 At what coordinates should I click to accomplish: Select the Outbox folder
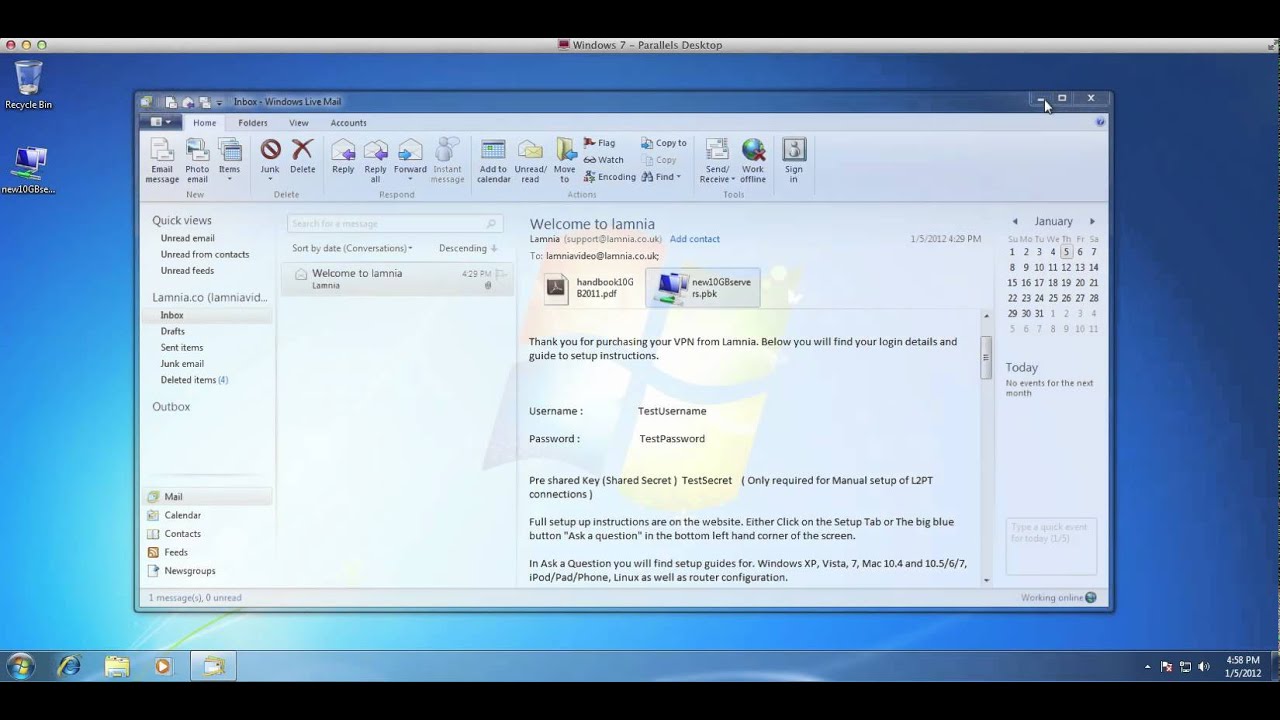171,407
